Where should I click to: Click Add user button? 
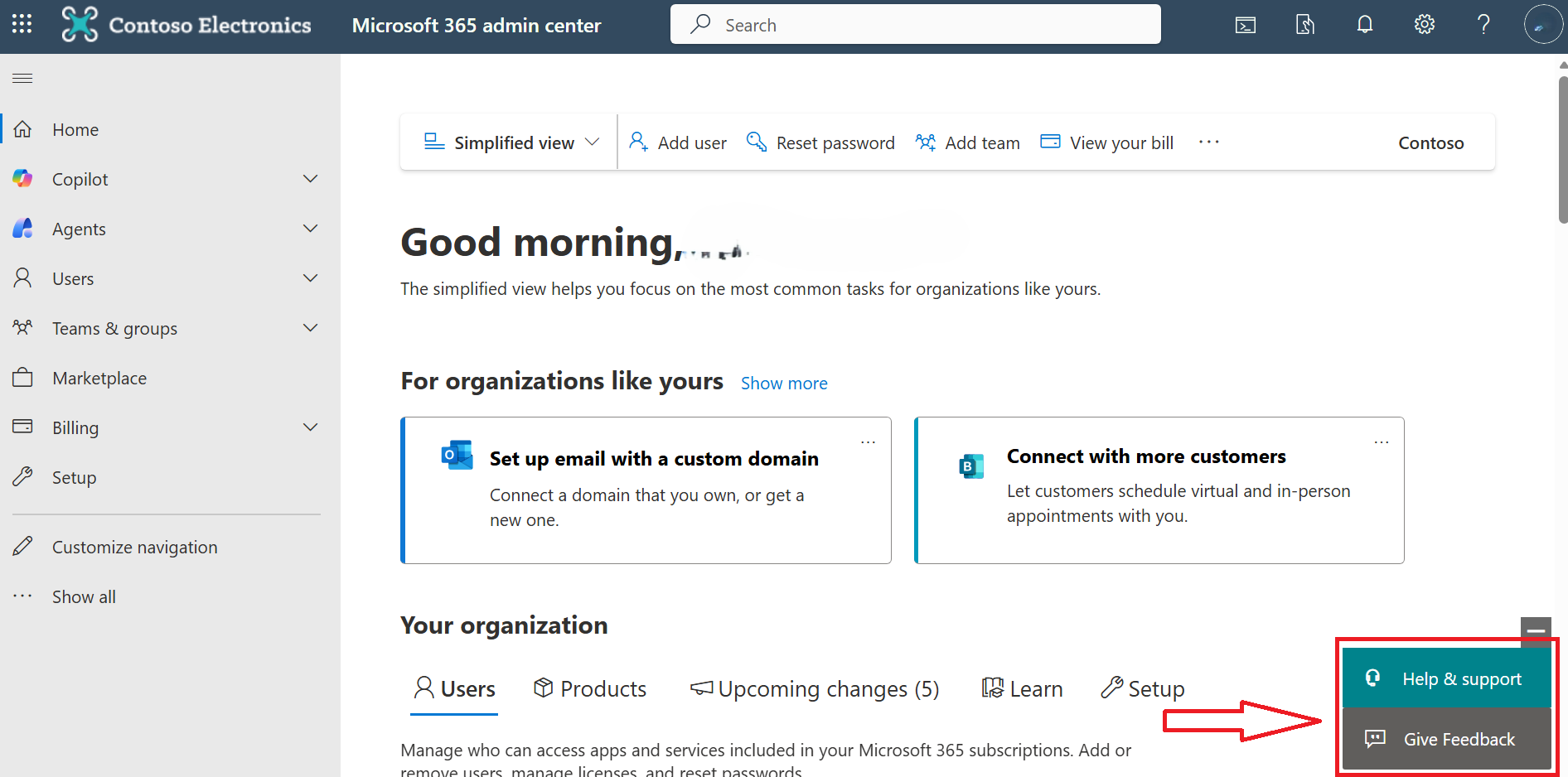click(x=678, y=142)
